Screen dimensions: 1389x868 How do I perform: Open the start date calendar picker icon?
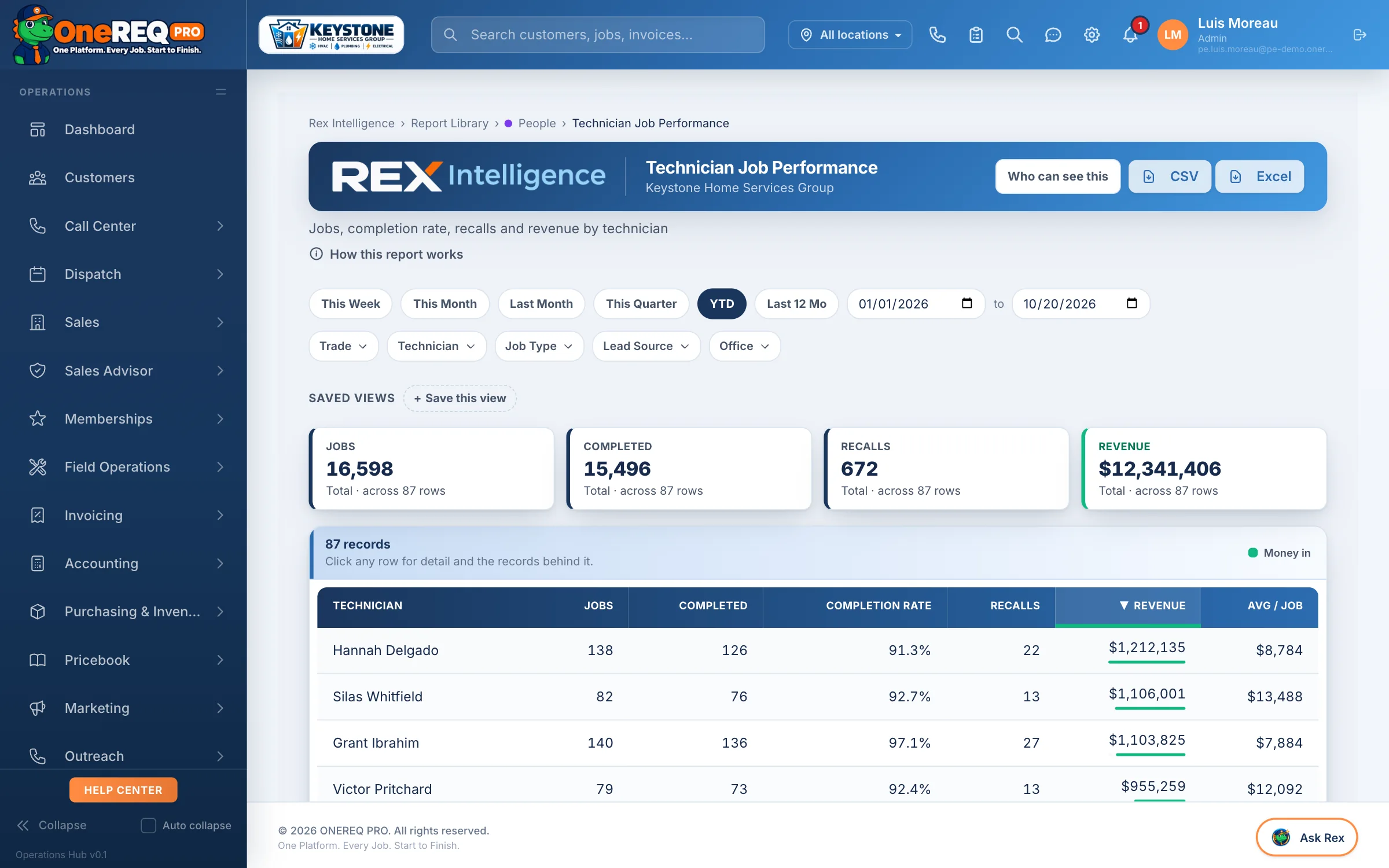coord(967,303)
